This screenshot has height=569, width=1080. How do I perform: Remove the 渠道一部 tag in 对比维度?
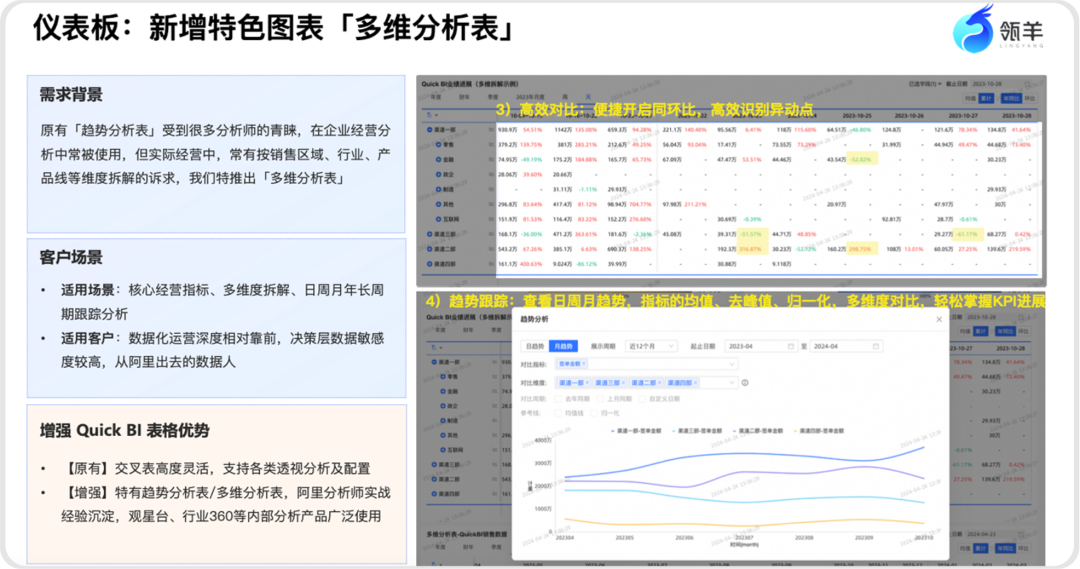point(587,382)
